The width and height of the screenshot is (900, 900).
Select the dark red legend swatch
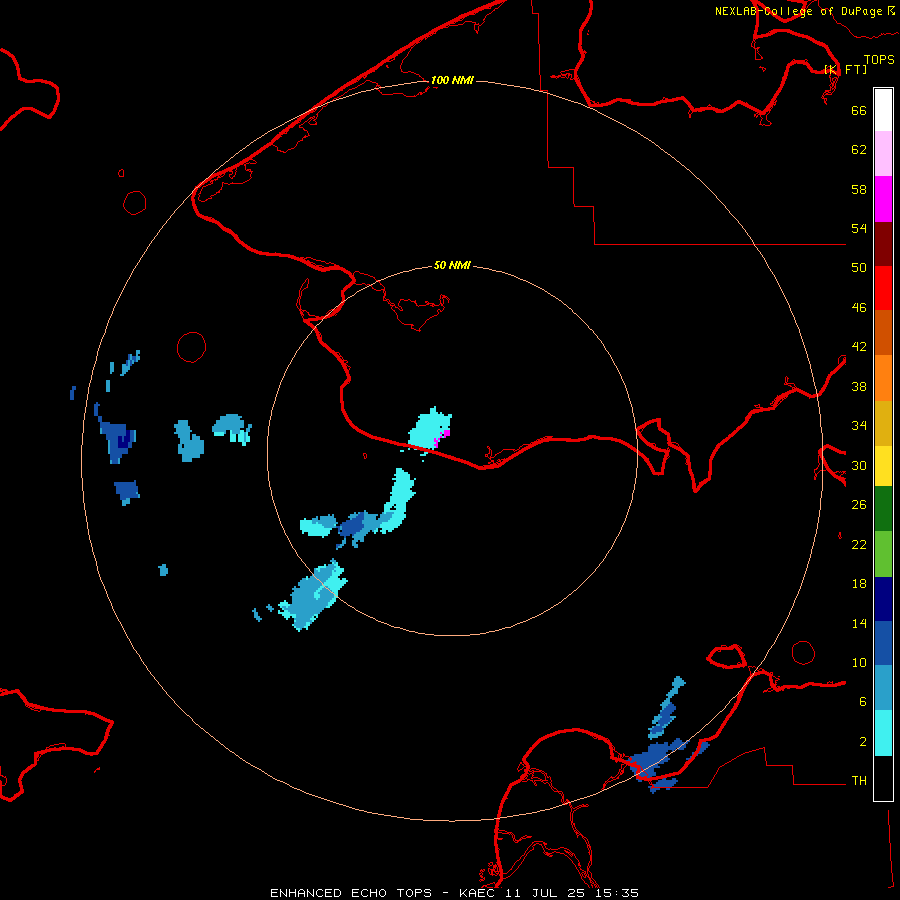click(883, 244)
